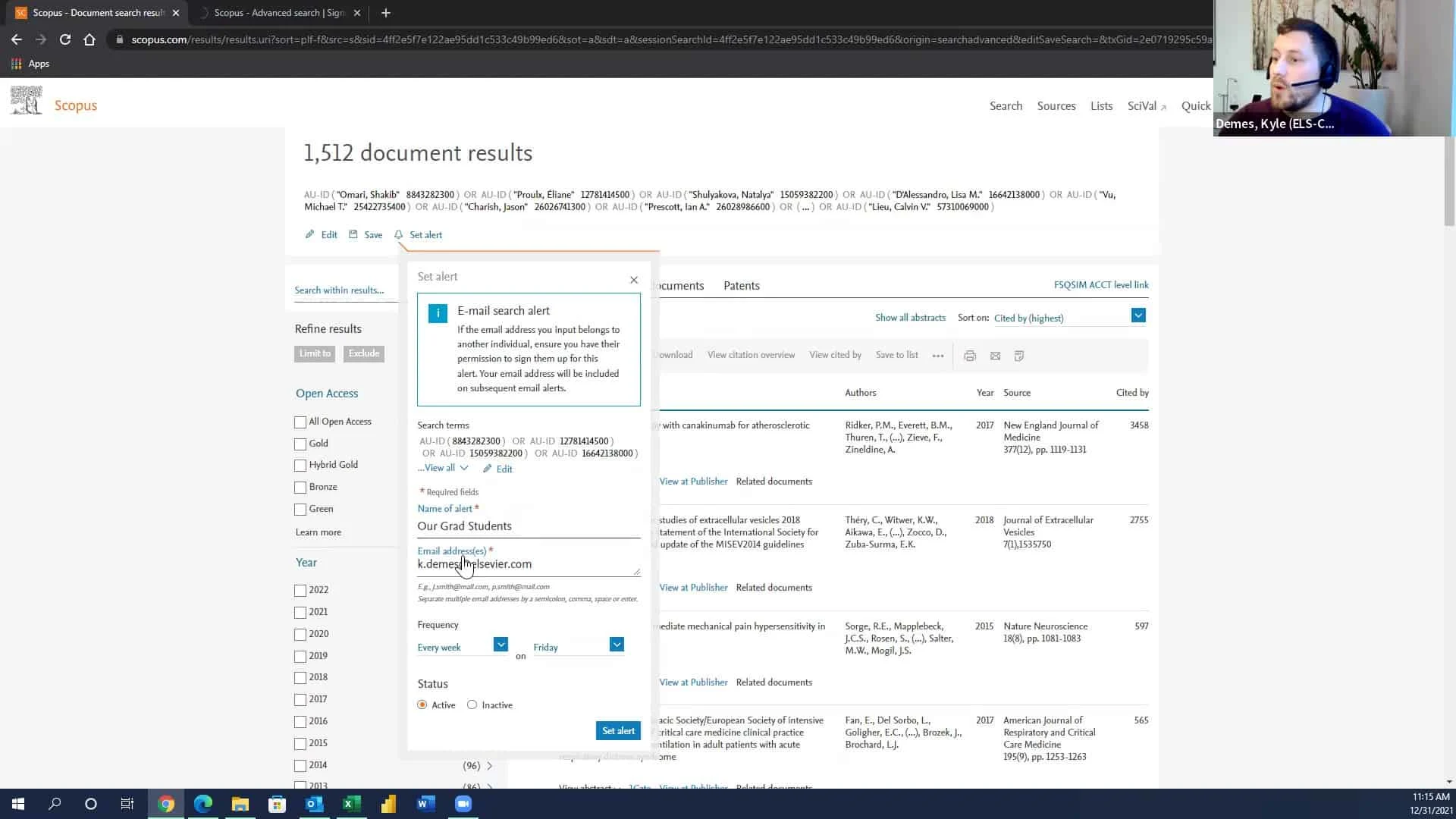Check the All Open Access checkbox
This screenshot has width=1456, height=819.
pos(300,422)
